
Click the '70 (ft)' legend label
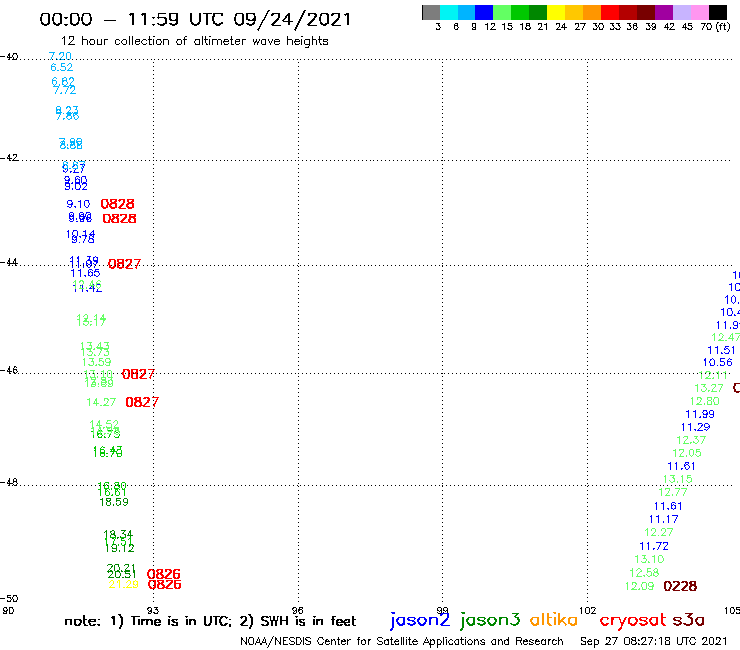(715, 27)
